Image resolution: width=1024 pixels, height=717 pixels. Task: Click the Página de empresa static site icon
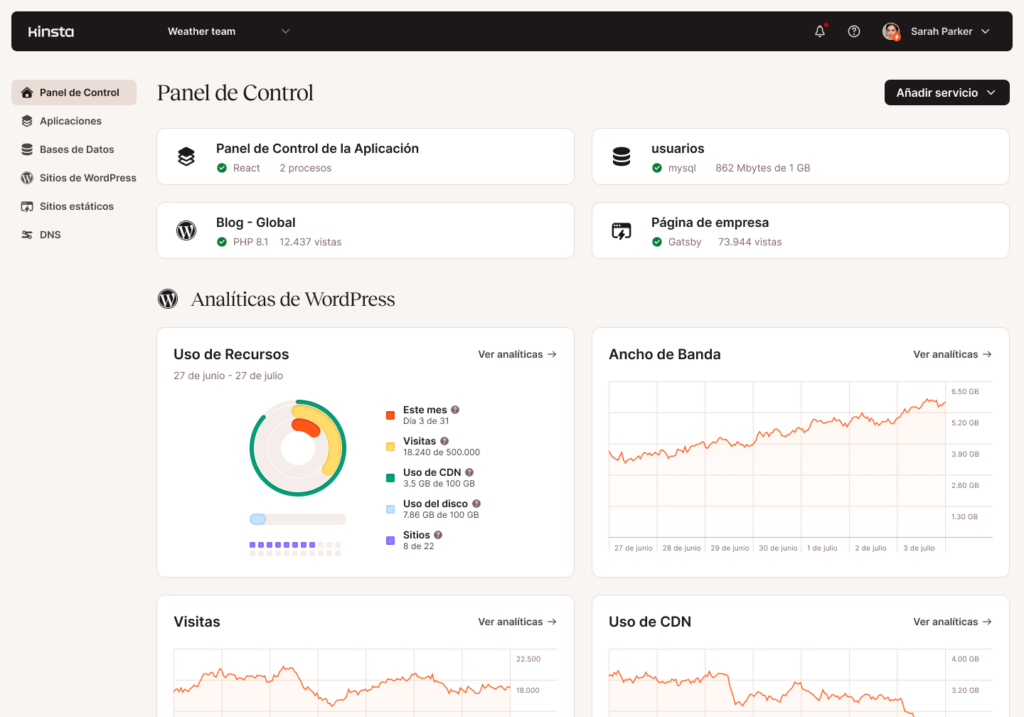click(x=621, y=231)
